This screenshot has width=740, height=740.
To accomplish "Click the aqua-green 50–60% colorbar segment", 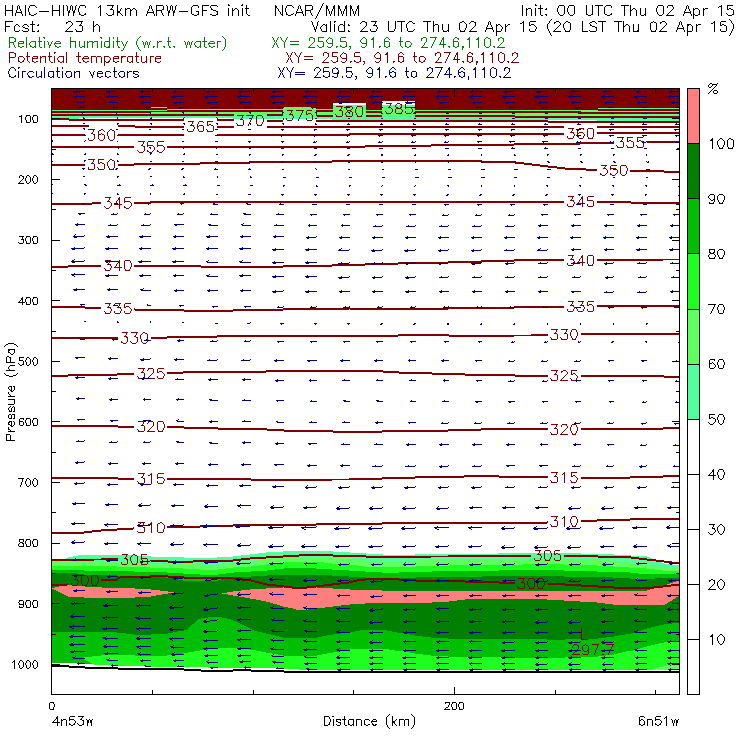I will click(x=693, y=392).
